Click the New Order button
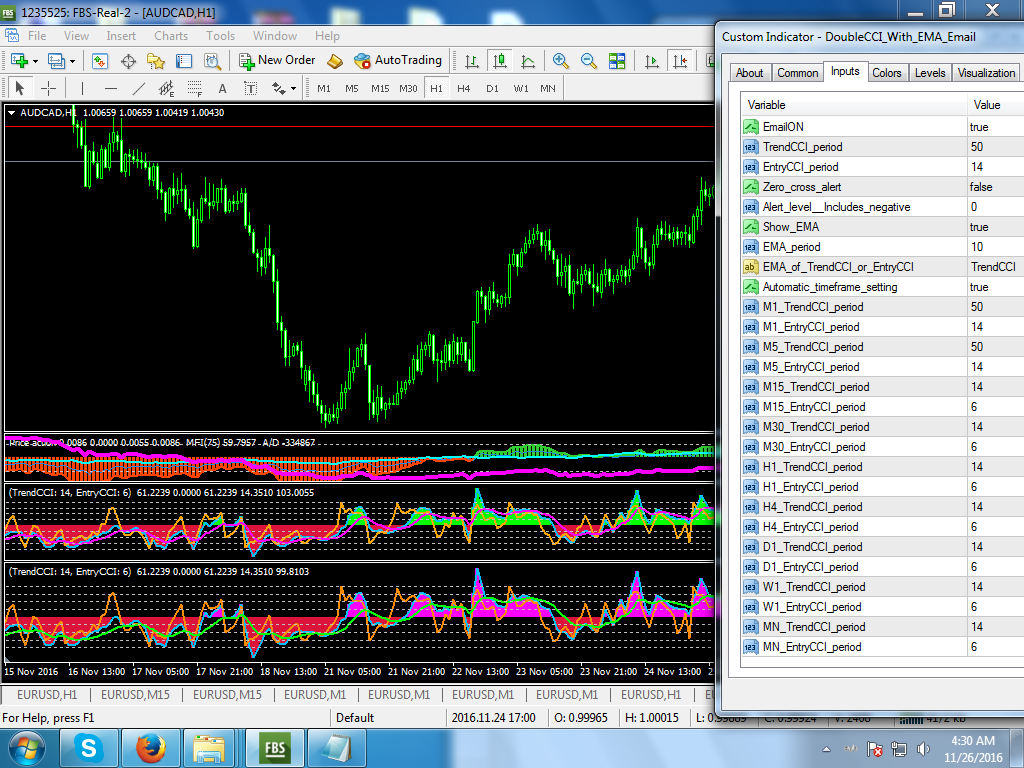 click(277, 60)
